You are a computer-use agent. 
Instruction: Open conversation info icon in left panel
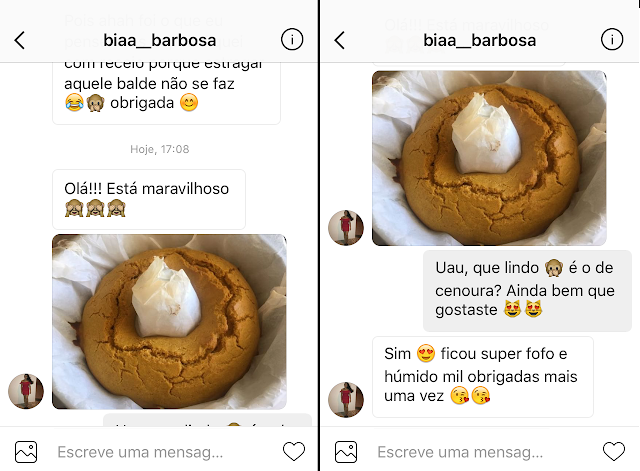(292, 40)
